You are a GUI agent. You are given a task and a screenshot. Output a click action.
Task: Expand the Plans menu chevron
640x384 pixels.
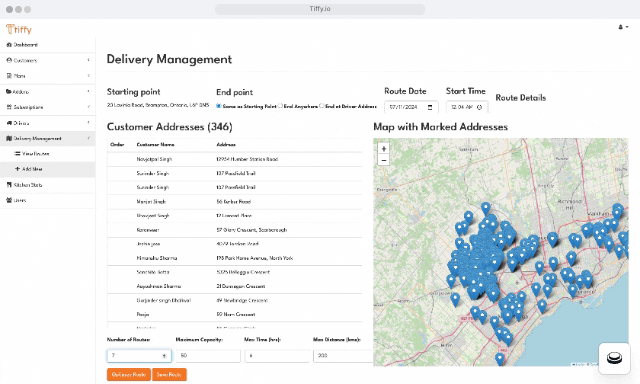(x=88, y=76)
